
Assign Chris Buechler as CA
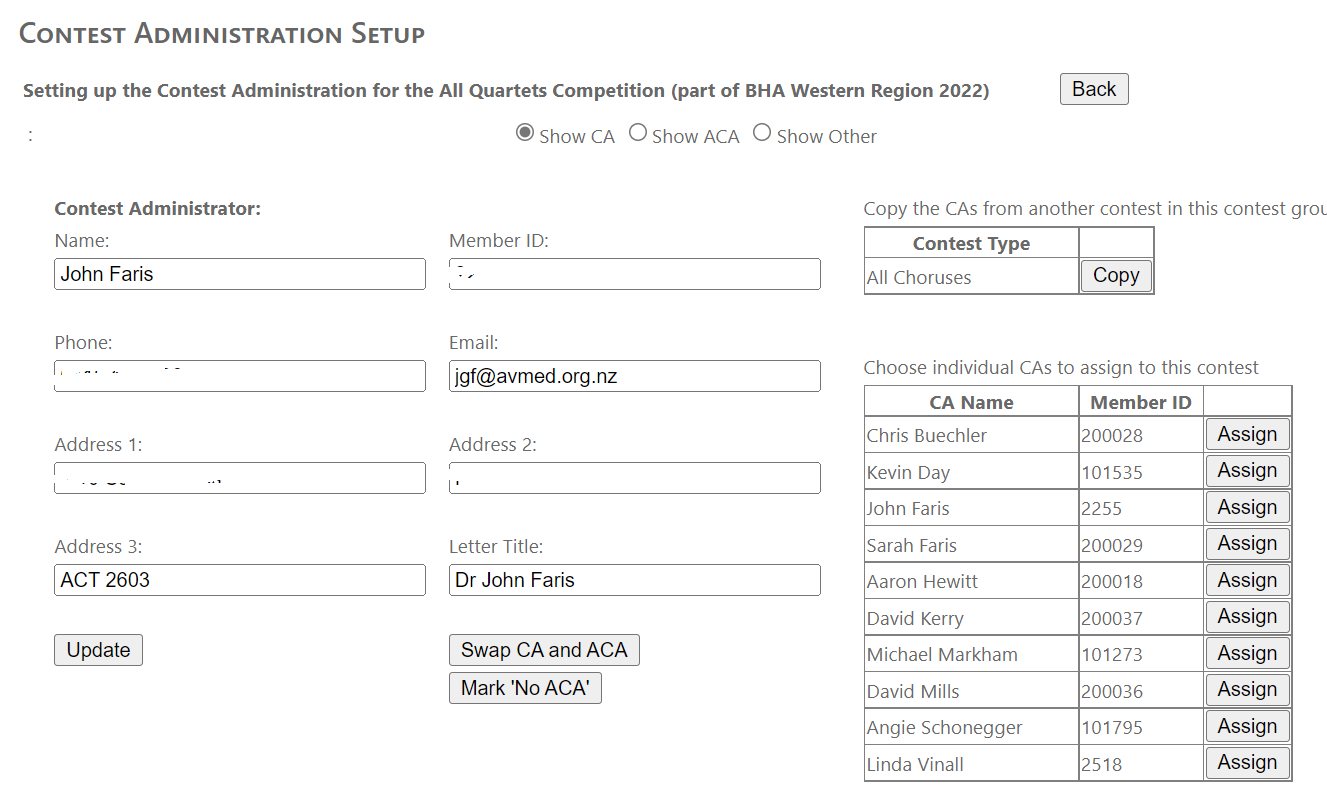click(x=1247, y=434)
